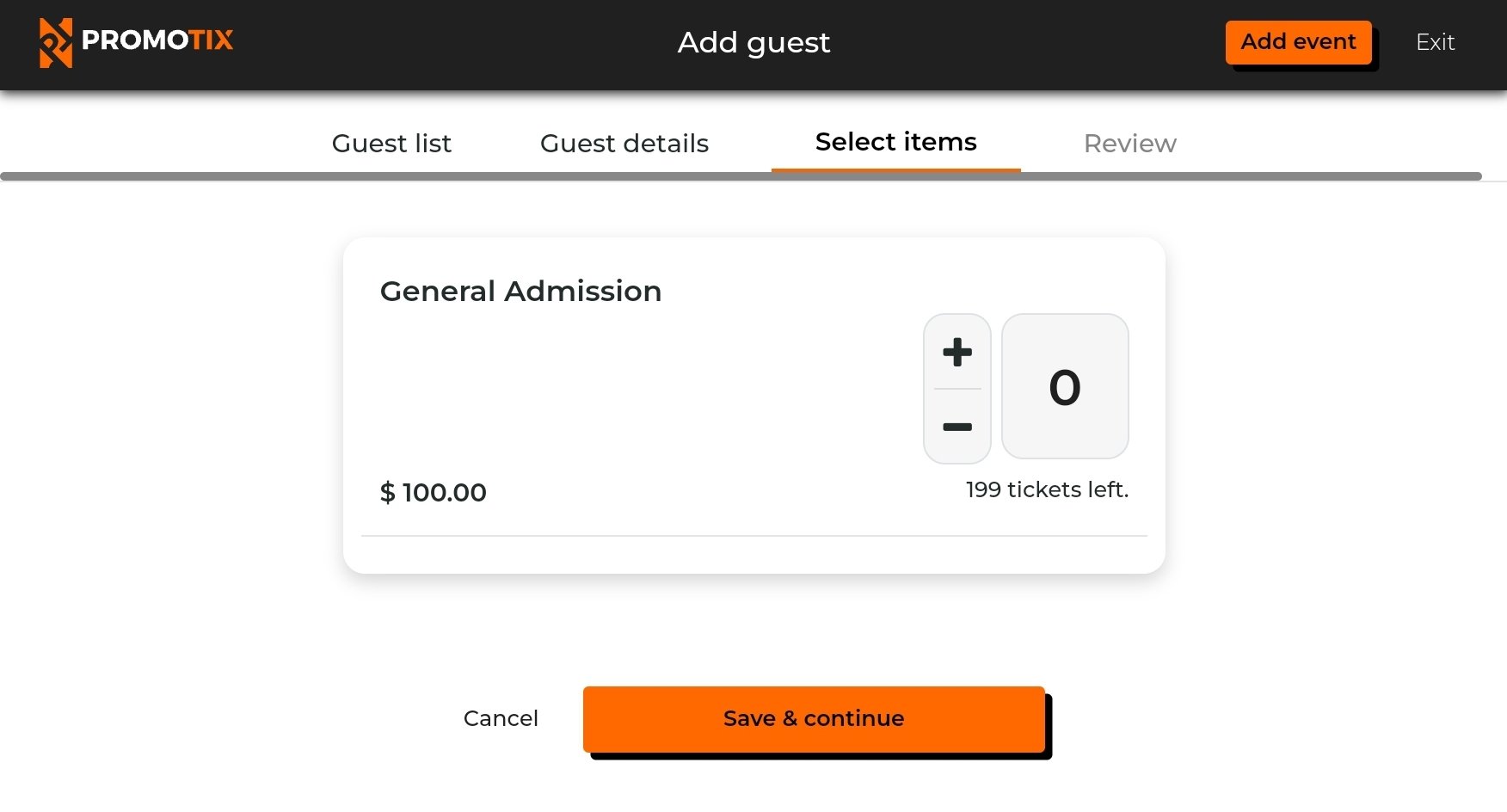1507x812 pixels.
Task: Click the Promotix logo icon
Action: coord(56,42)
